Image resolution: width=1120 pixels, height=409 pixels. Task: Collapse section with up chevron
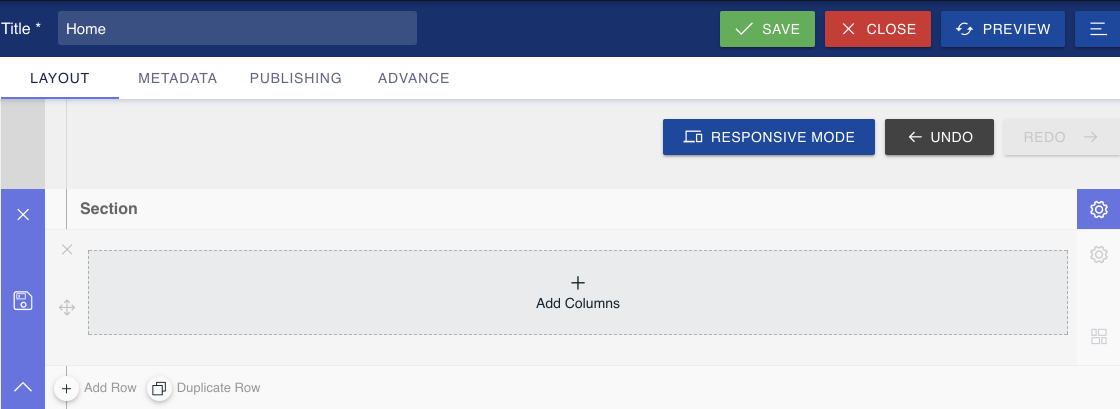click(x=23, y=387)
